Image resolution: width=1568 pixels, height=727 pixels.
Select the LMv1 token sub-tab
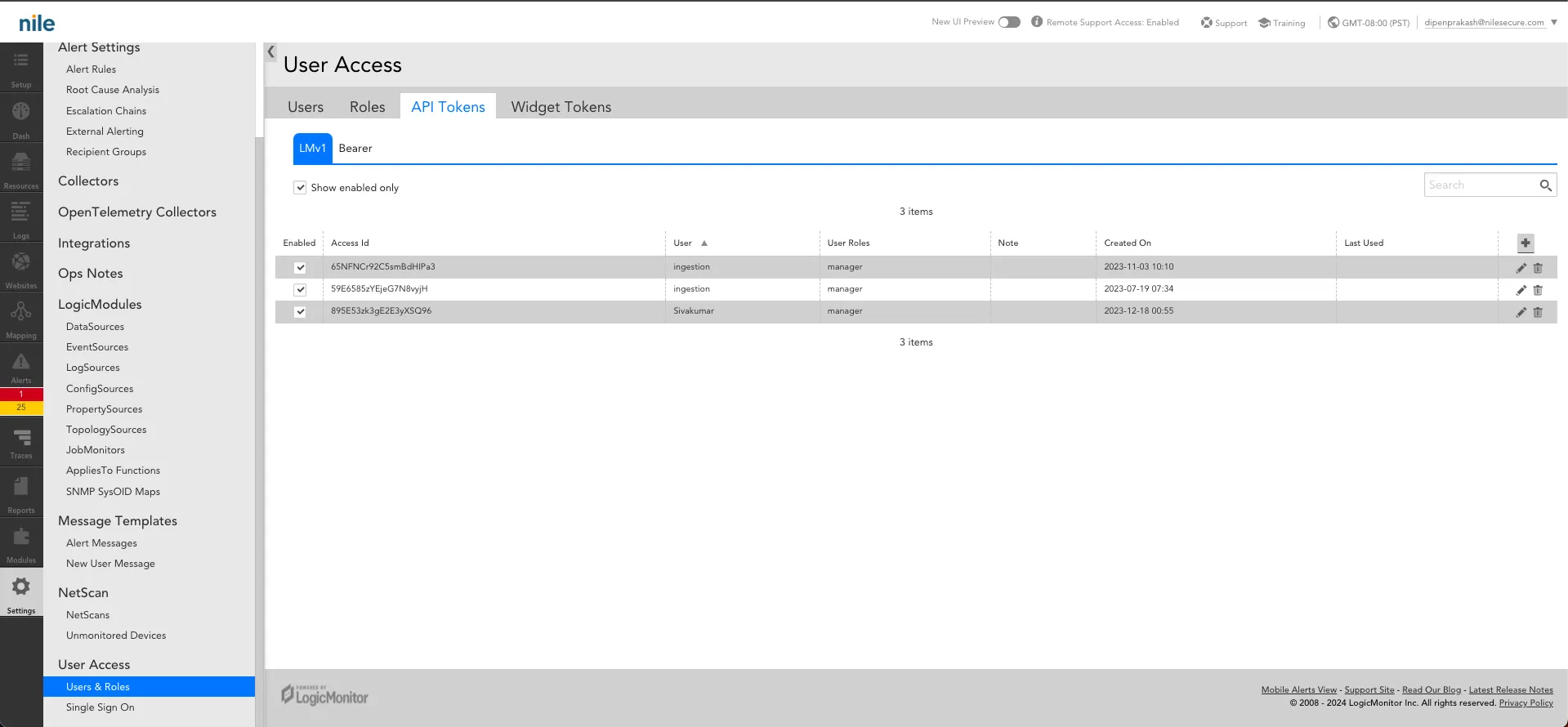click(313, 149)
